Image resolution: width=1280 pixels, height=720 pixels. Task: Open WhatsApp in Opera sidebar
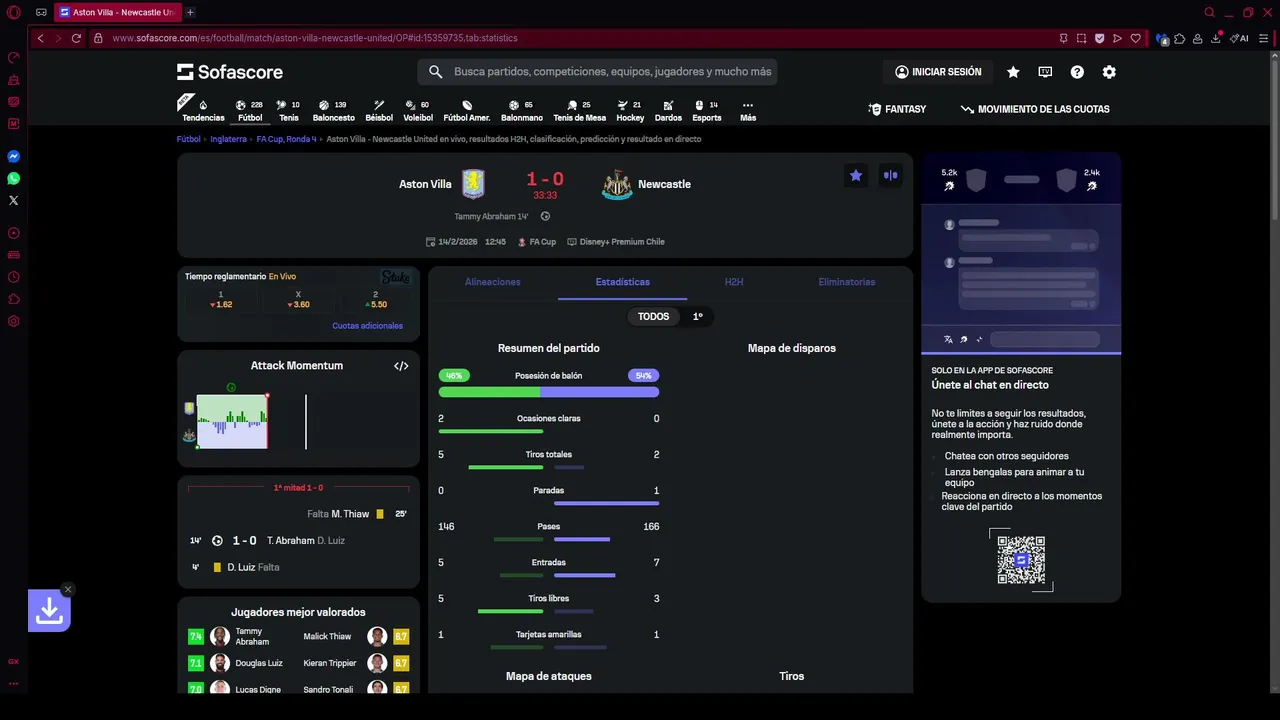pos(14,178)
